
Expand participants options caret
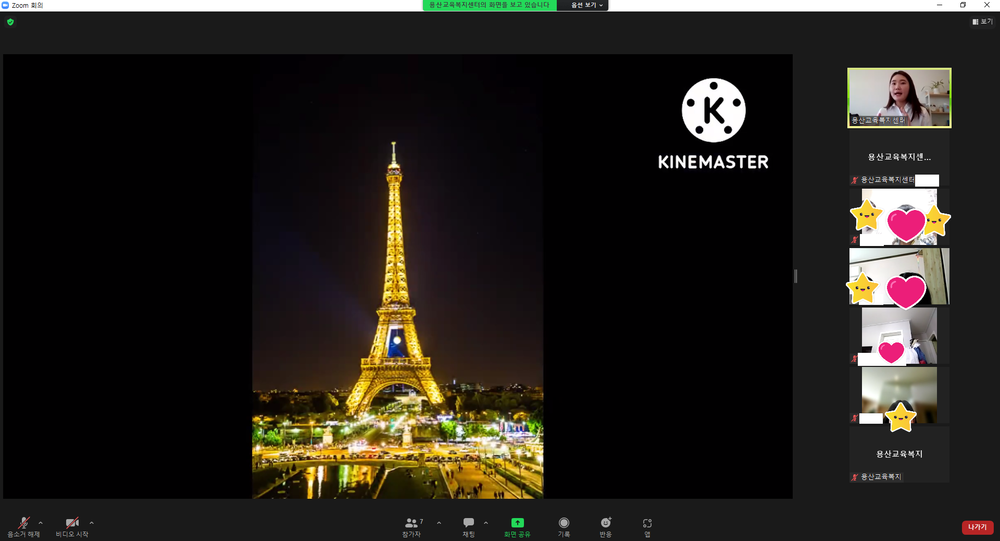439,523
